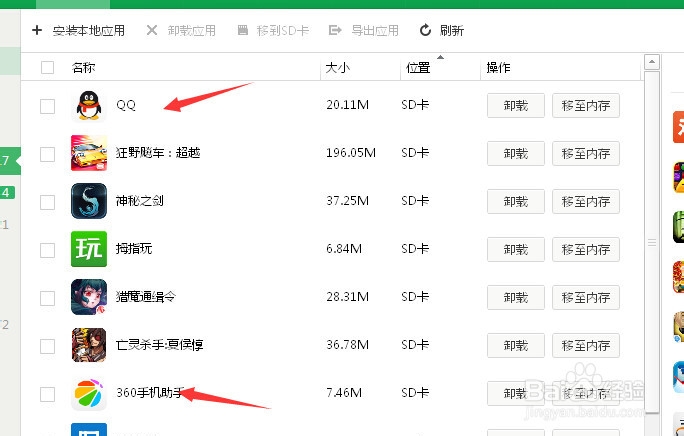Image resolution: width=684 pixels, height=436 pixels.
Task: Check the box for 狂野飙车:超越
Action: click(48, 154)
